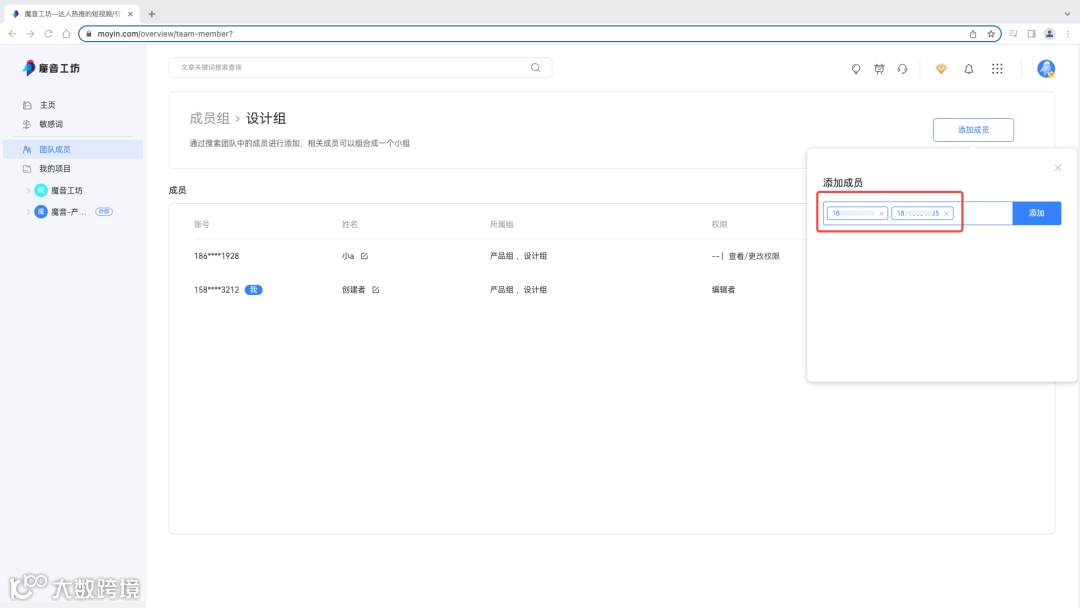The width and height of the screenshot is (1080, 608).
Task: Open the customer service headset icon
Action: pyautogui.click(x=902, y=69)
